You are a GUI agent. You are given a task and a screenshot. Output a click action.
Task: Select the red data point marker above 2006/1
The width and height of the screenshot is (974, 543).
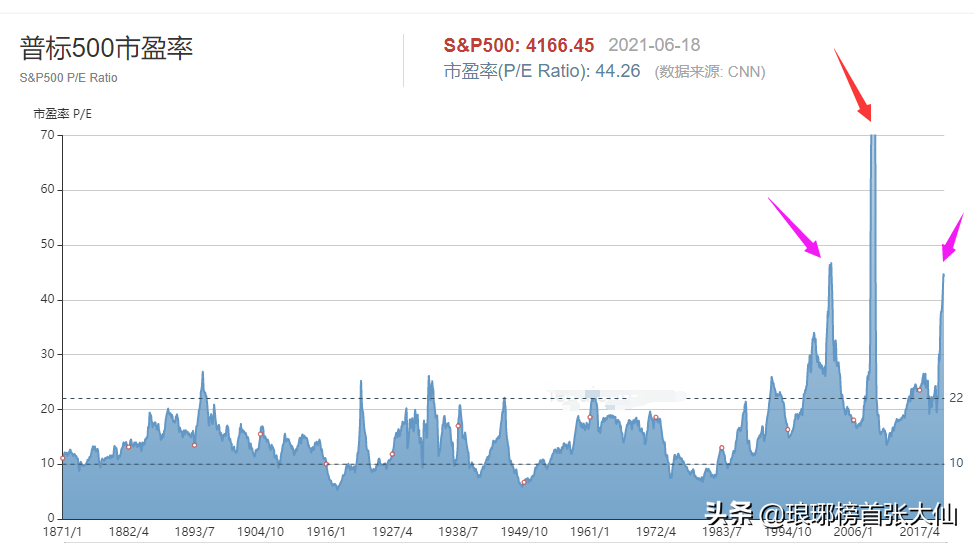853,420
